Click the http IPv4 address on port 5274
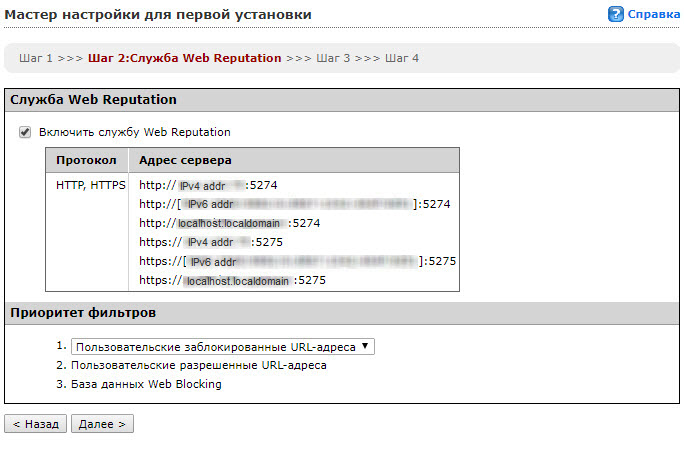684x460 pixels. point(208,185)
